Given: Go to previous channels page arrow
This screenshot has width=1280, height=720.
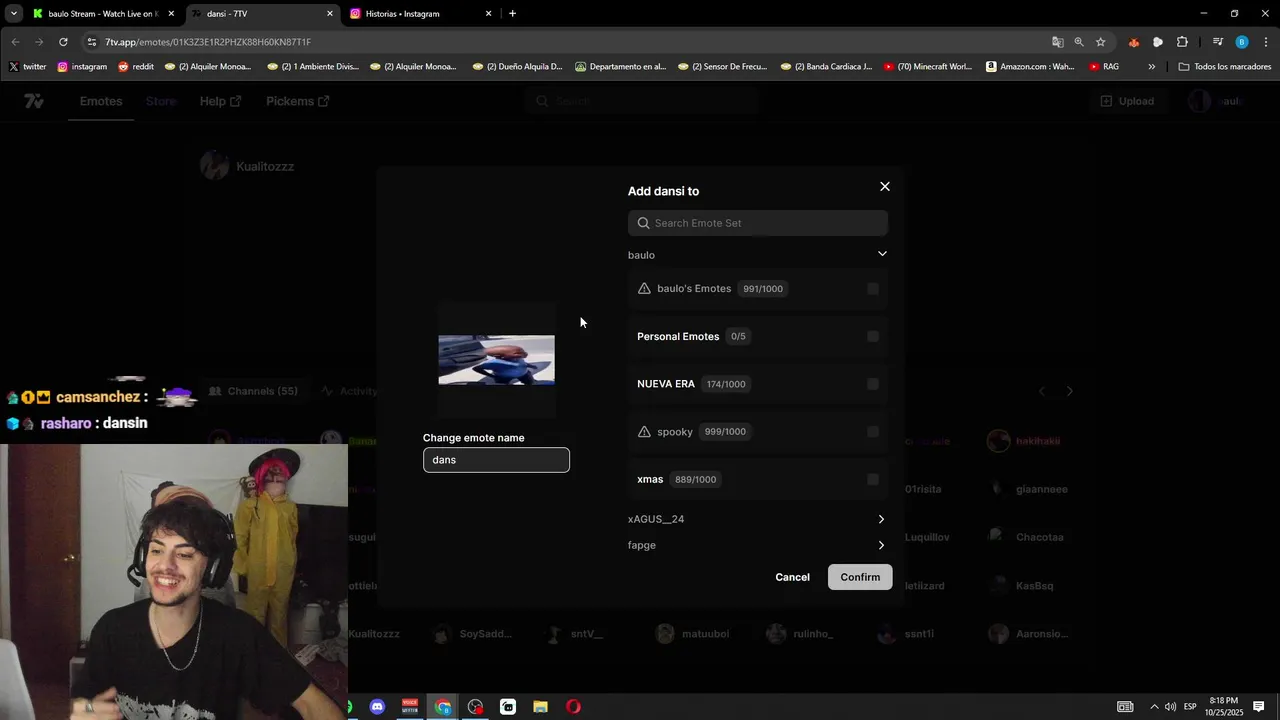Looking at the screenshot, I should [1042, 391].
